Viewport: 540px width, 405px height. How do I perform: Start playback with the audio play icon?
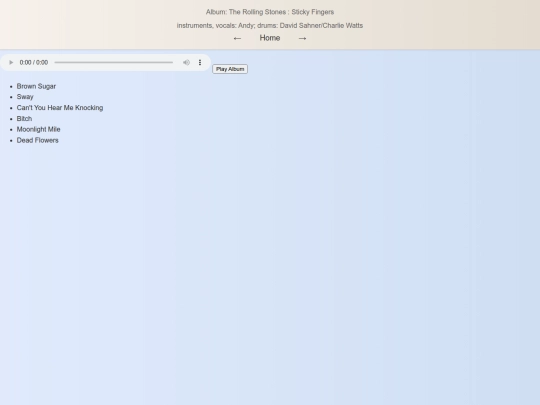click(x=11, y=62)
